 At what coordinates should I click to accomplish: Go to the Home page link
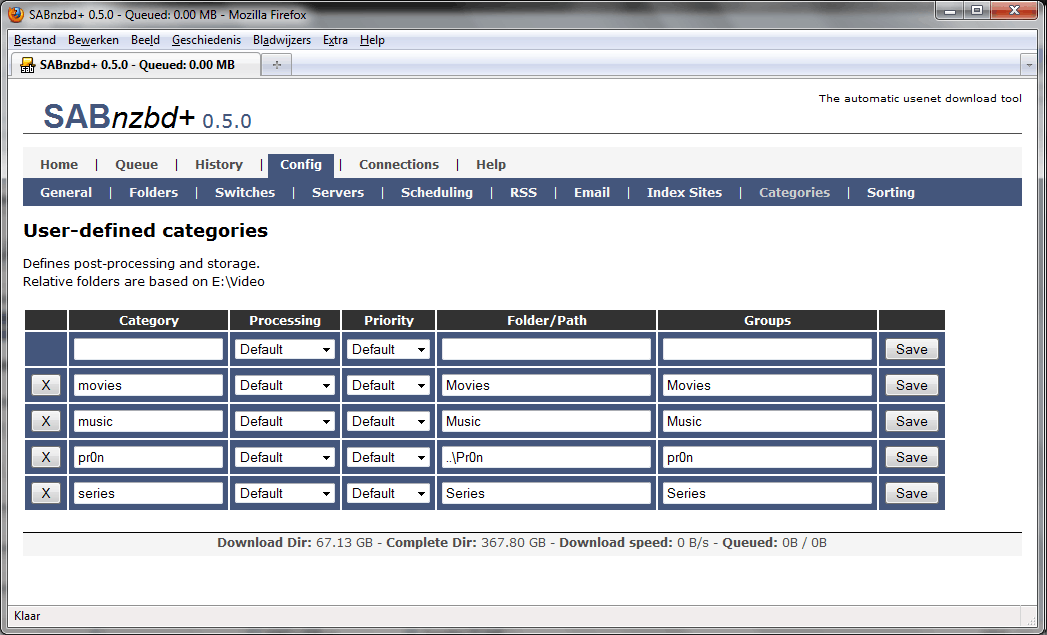(x=59, y=164)
